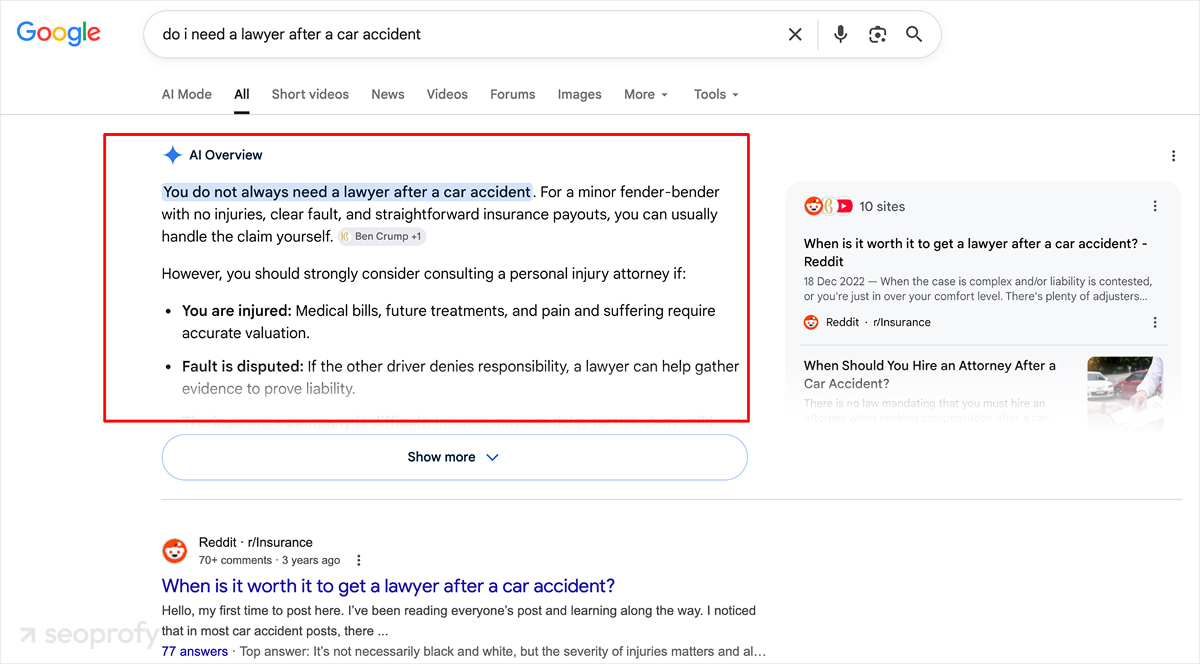Click the magnifying glass search button
The height and width of the screenshot is (664, 1200).
pos(914,34)
